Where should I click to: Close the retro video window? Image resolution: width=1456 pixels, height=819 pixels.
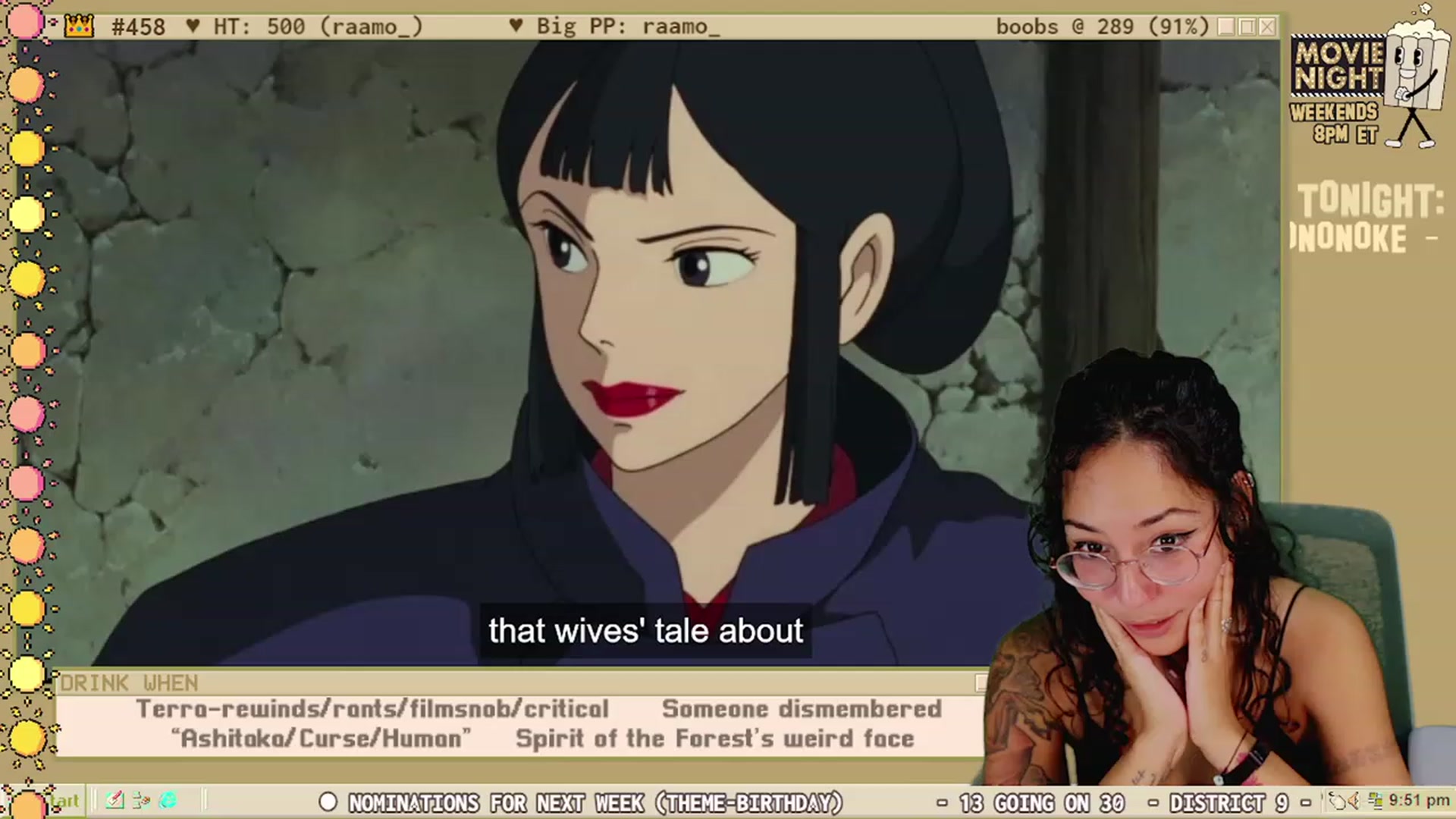[1267, 27]
